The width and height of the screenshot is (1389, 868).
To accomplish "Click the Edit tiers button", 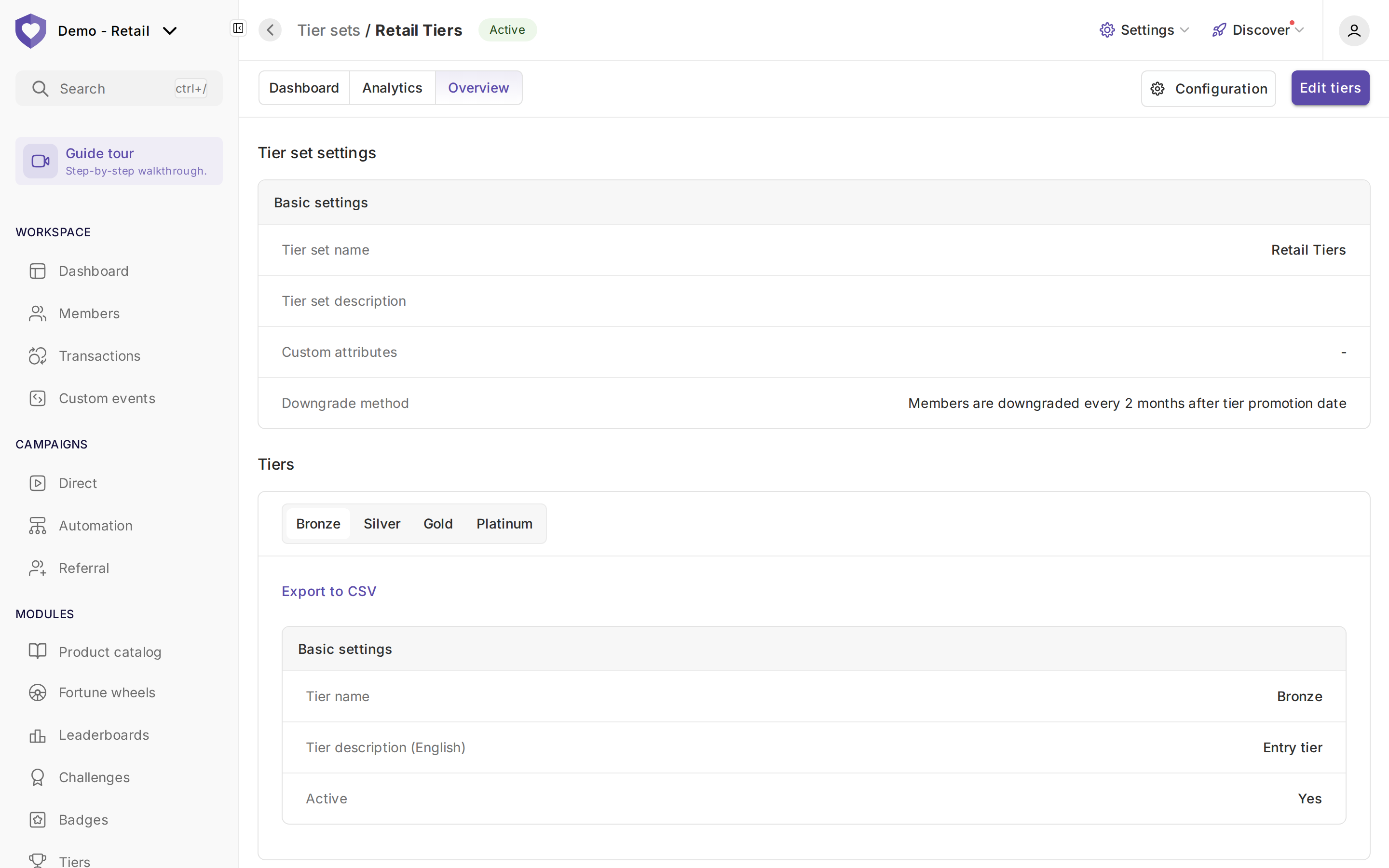I will click(x=1330, y=88).
